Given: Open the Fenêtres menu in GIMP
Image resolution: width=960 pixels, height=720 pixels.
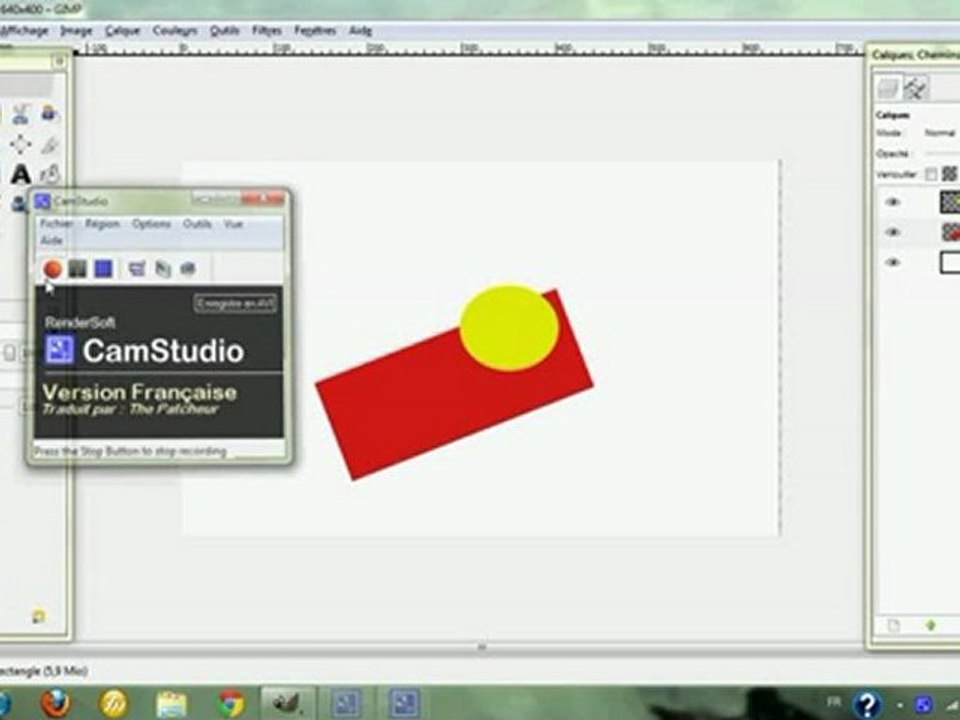Looking at the screenshot, I should pyautogui.click(x=315, y=30).
